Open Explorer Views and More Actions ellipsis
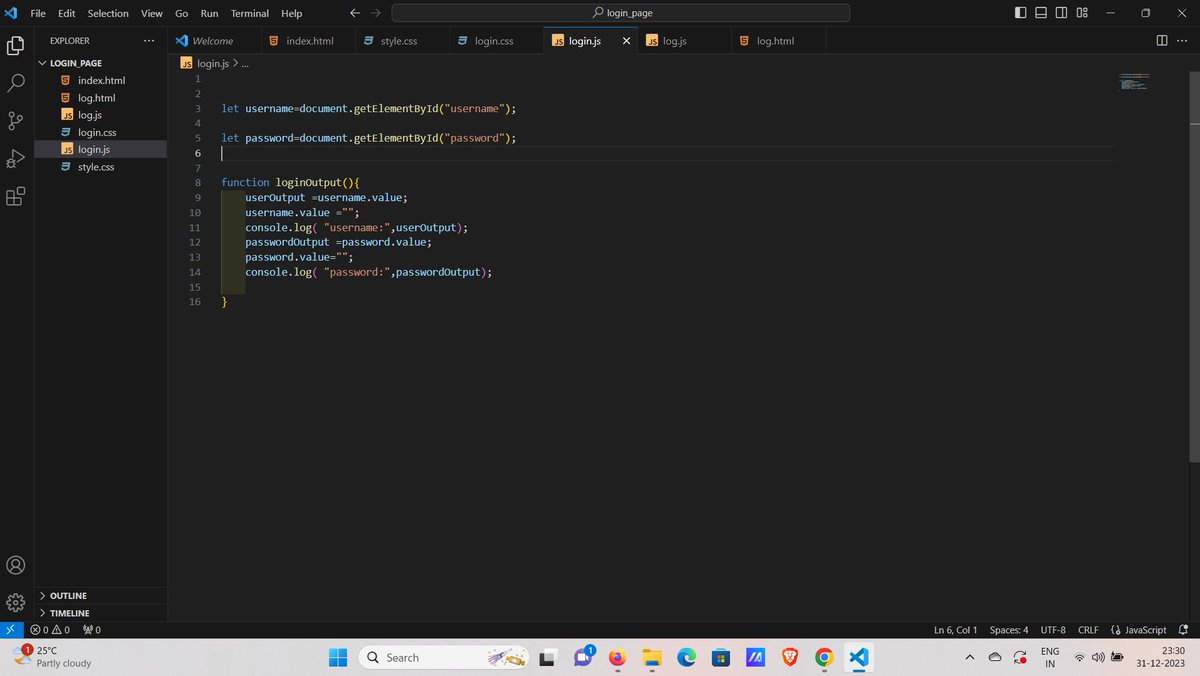The image size is (1200, 676). coord(149,41)
